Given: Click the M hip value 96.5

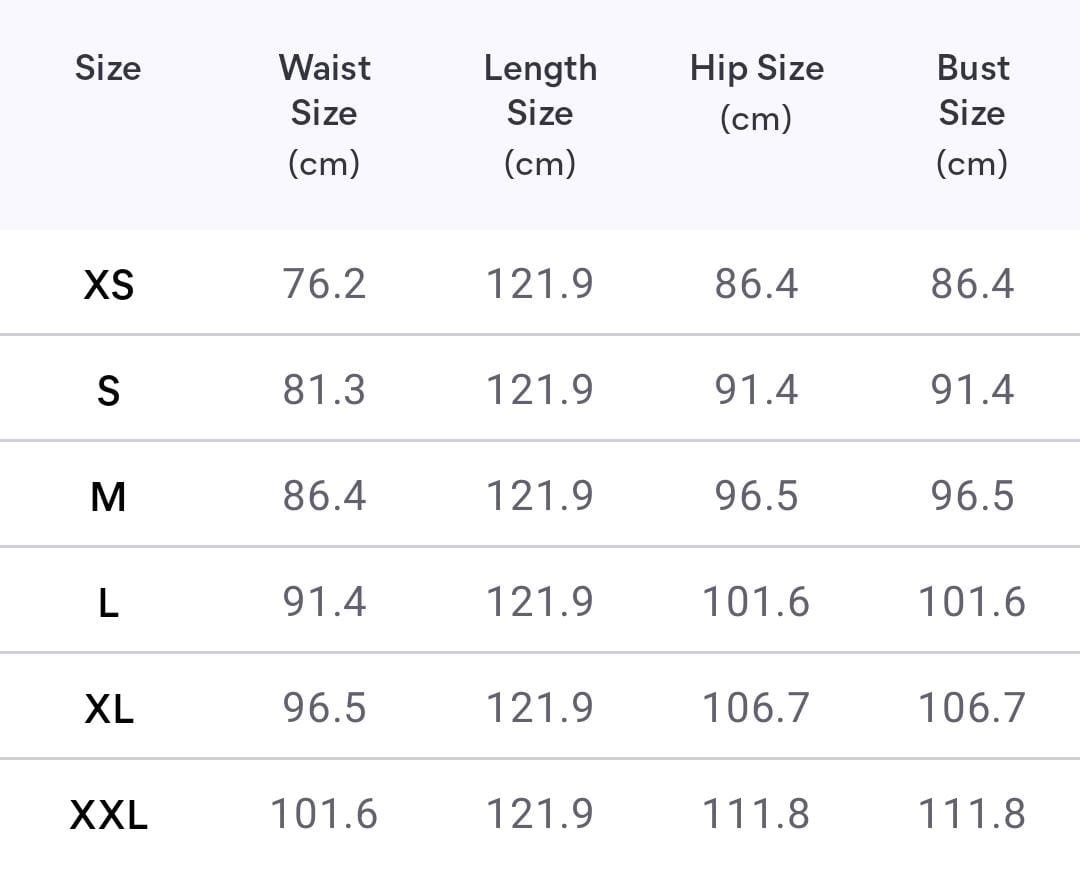Looking at the screenshot, I should coord(756,496).
